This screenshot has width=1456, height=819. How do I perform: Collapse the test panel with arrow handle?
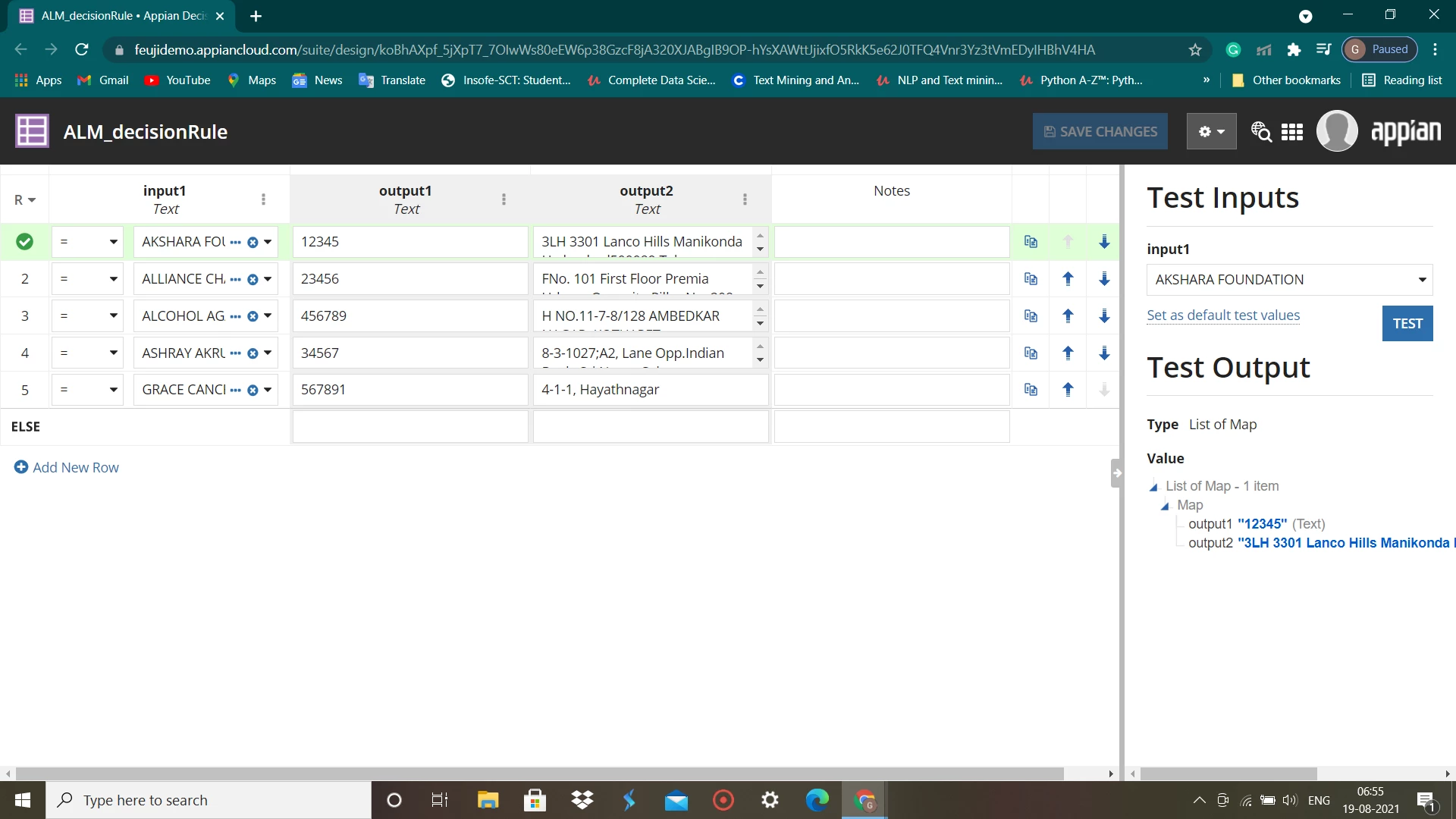coord(1117,473)
